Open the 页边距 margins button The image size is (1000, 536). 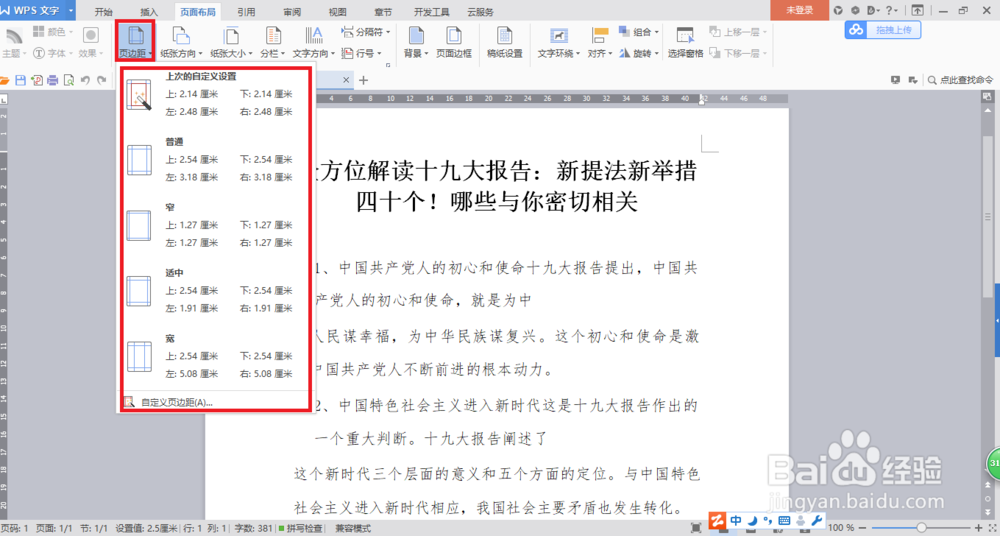[x=135, y=42]
